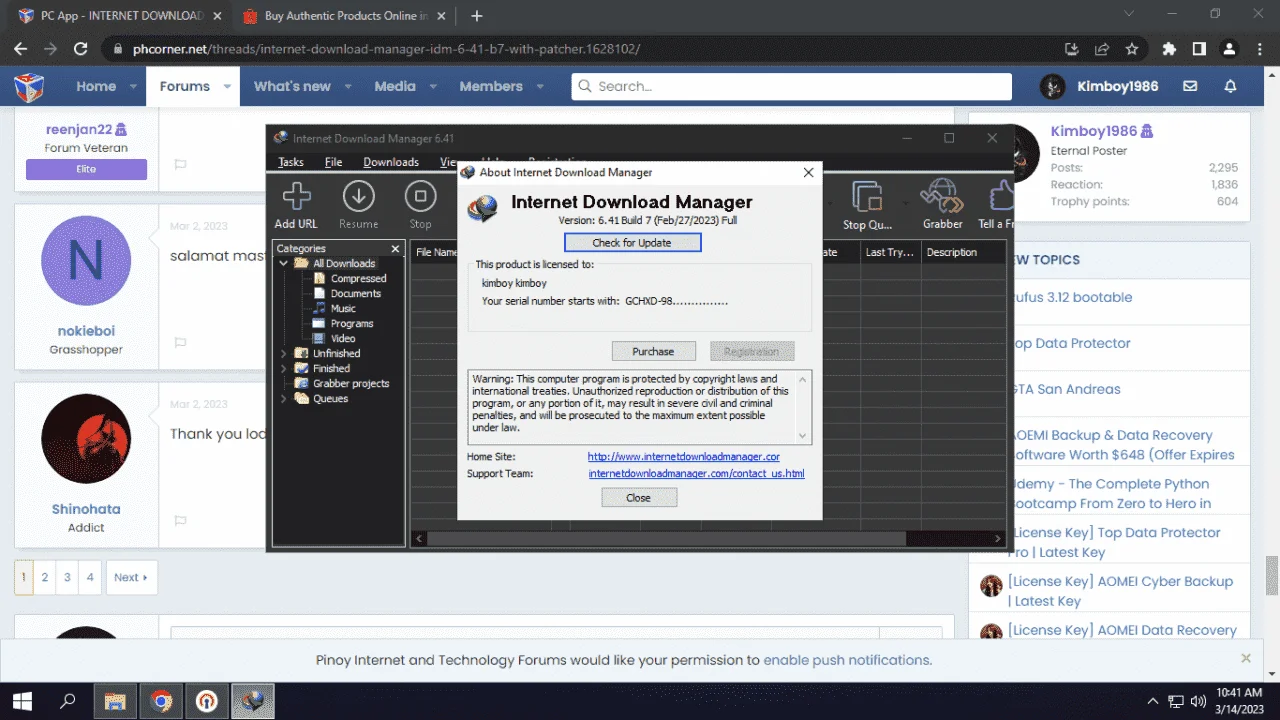
Task: Bookmark this page with the star icon
Action: tap(1131, 48)
